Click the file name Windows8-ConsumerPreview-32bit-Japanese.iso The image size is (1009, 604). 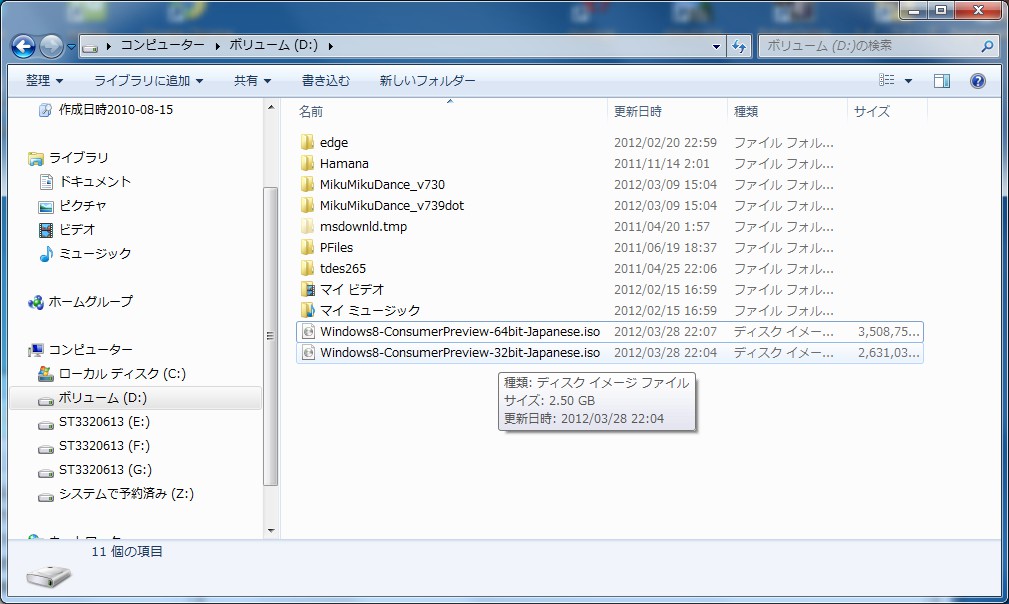point(460,352)
